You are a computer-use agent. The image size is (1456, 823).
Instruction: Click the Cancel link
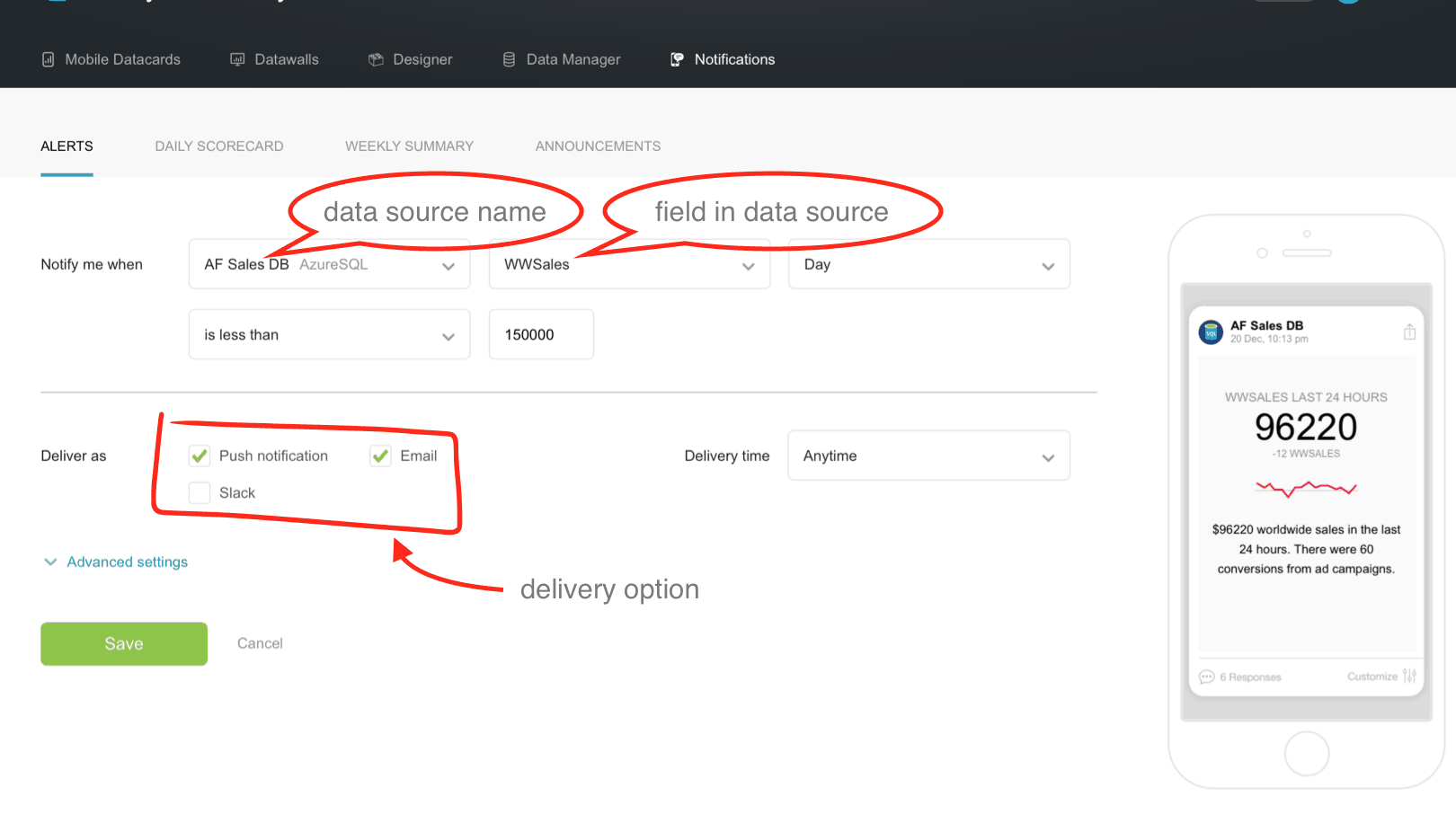point(260,643)
